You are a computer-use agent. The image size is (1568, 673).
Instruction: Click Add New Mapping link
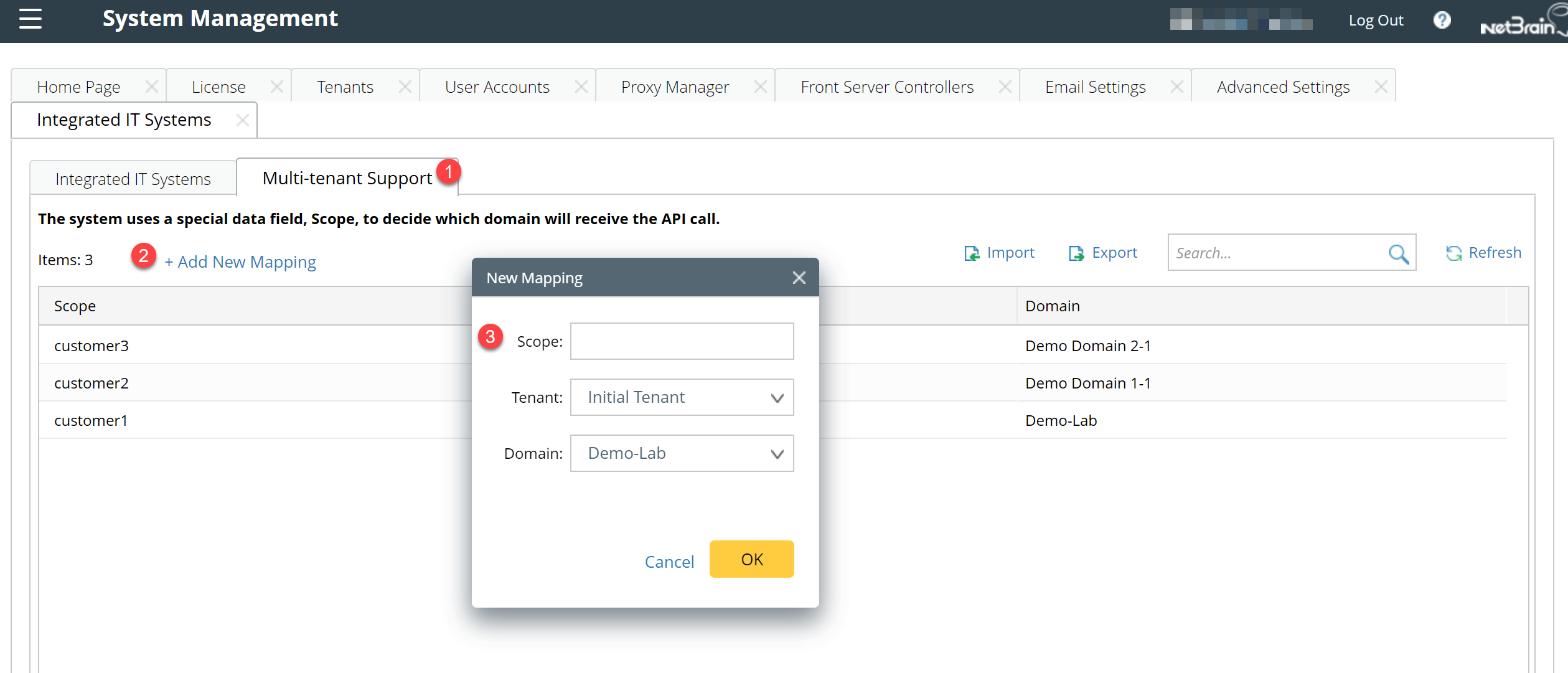click(240, 262)
